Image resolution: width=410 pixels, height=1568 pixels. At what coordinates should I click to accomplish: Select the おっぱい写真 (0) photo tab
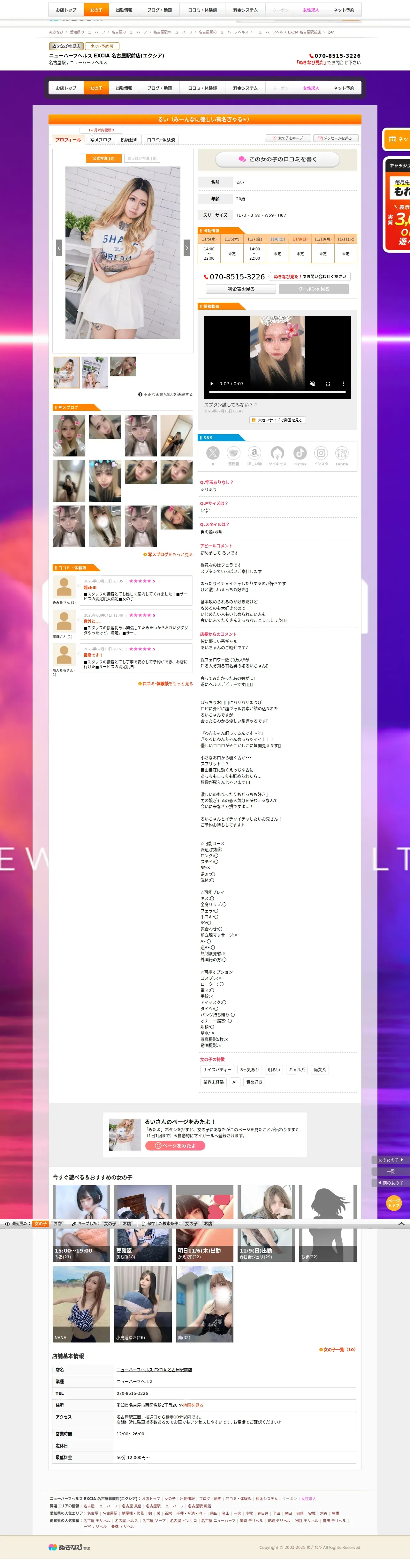(142, 158)
